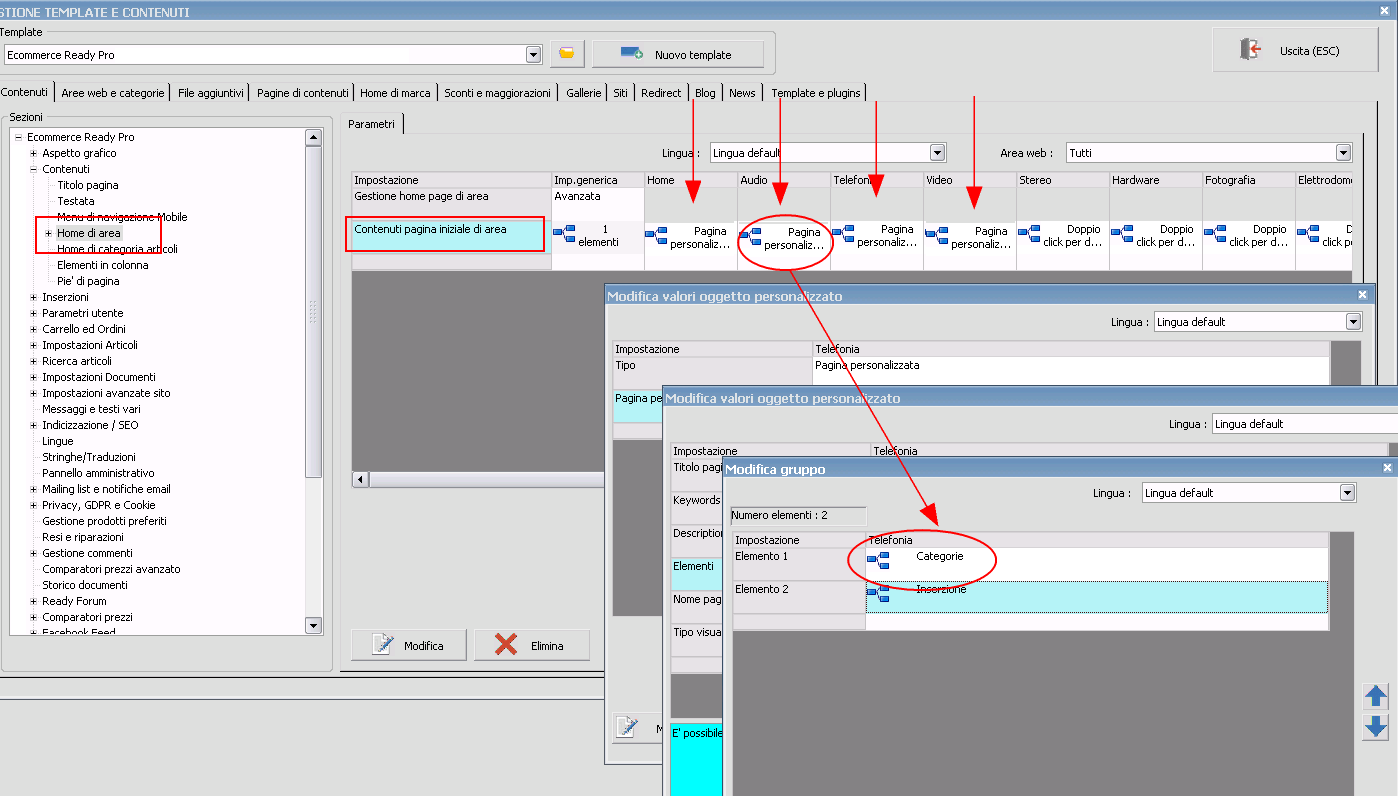
Task: Select Home di categoria articoli tree item
Action: coord(117,249)
